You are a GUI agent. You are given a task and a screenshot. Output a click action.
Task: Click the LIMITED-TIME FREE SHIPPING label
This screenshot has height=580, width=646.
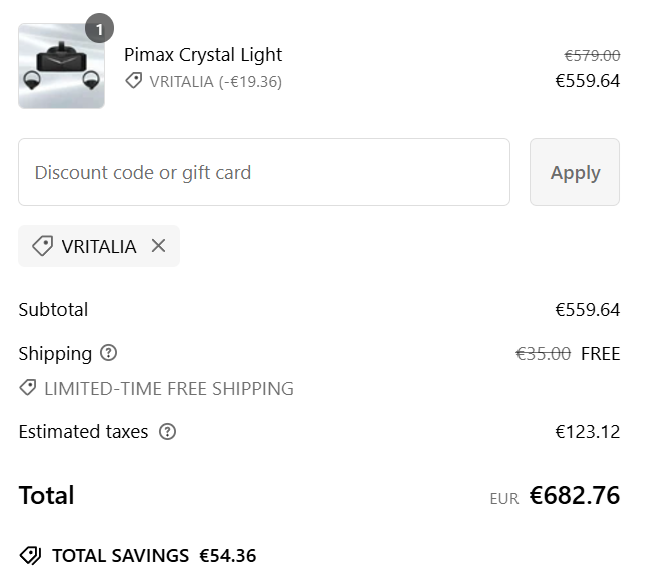point(169,389)
